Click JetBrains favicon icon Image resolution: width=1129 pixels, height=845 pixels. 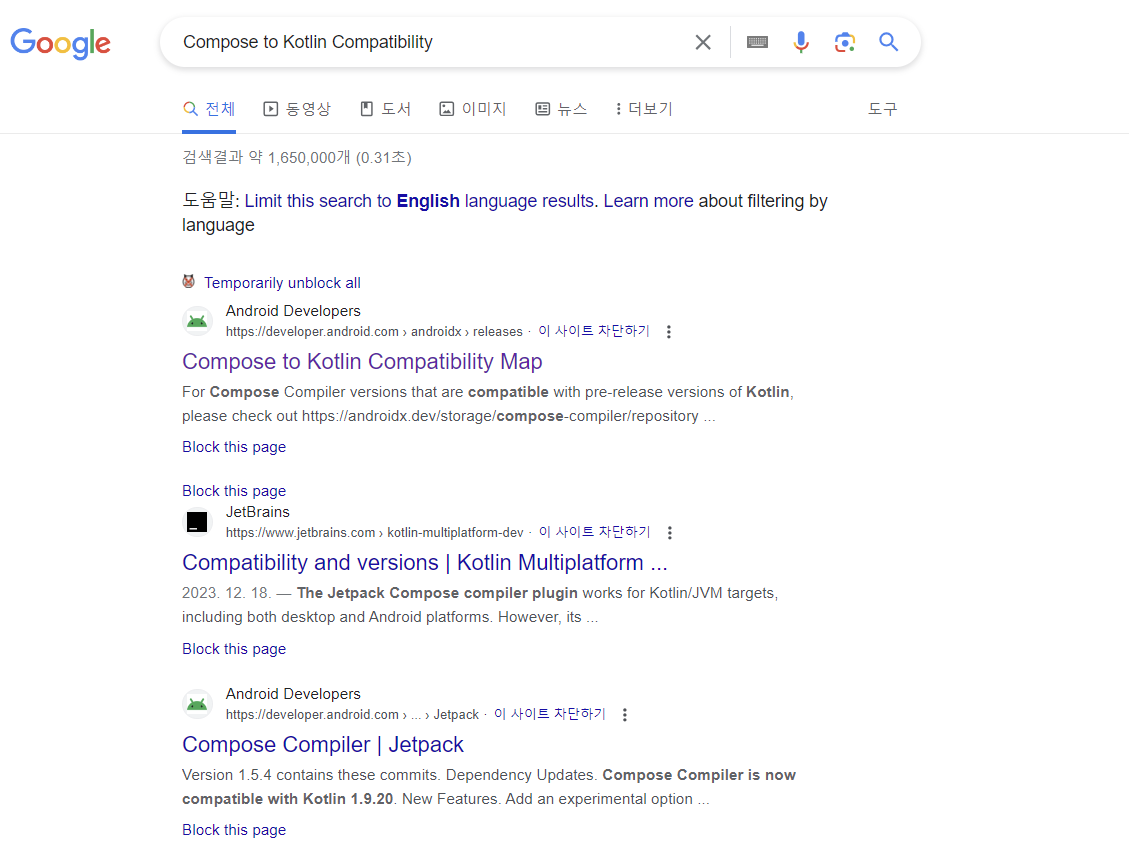(197, 522)
